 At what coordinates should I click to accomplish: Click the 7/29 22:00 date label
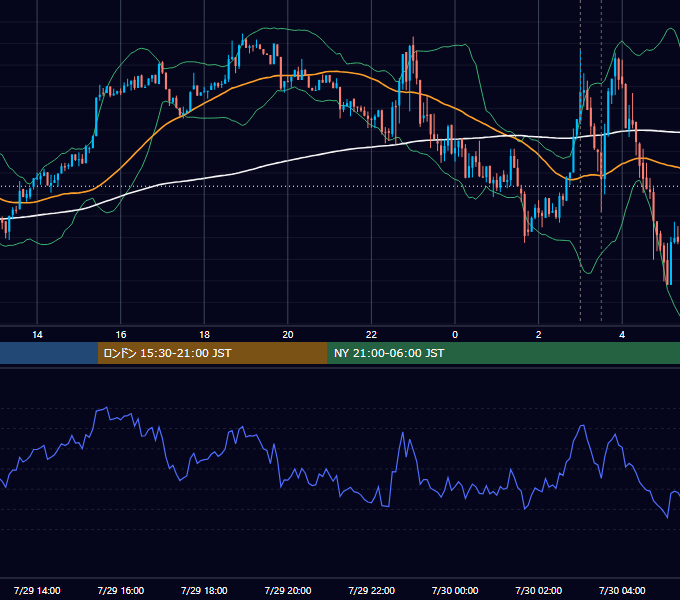[x=371, y=590]
